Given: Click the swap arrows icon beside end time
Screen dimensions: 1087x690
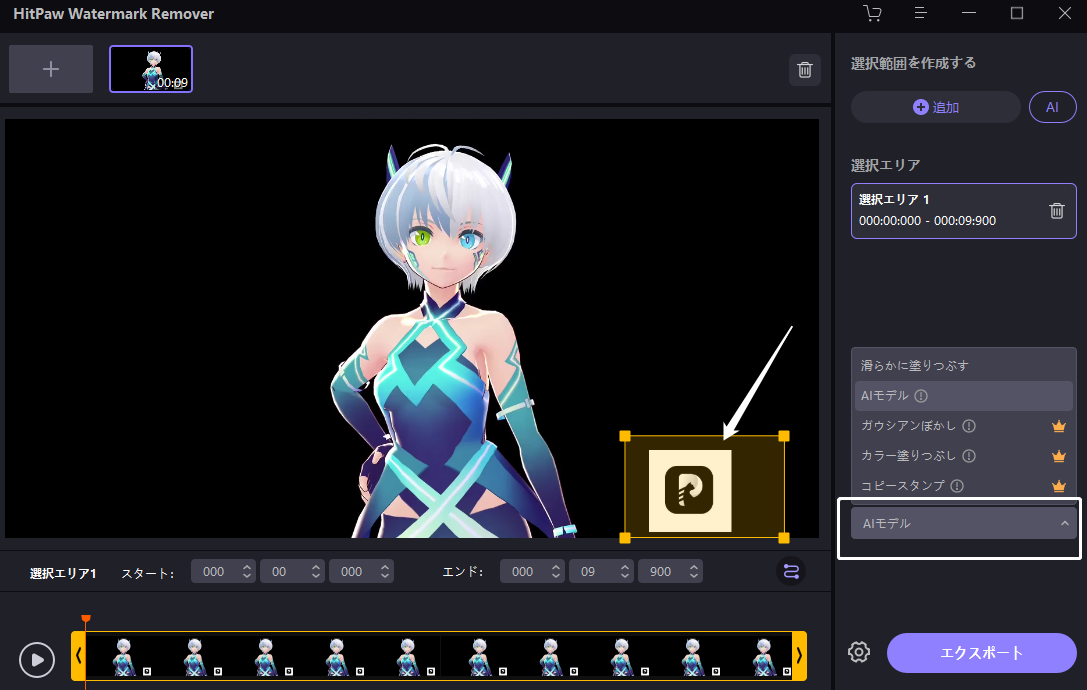Looking at the screenshot, I should click(791, 571).
